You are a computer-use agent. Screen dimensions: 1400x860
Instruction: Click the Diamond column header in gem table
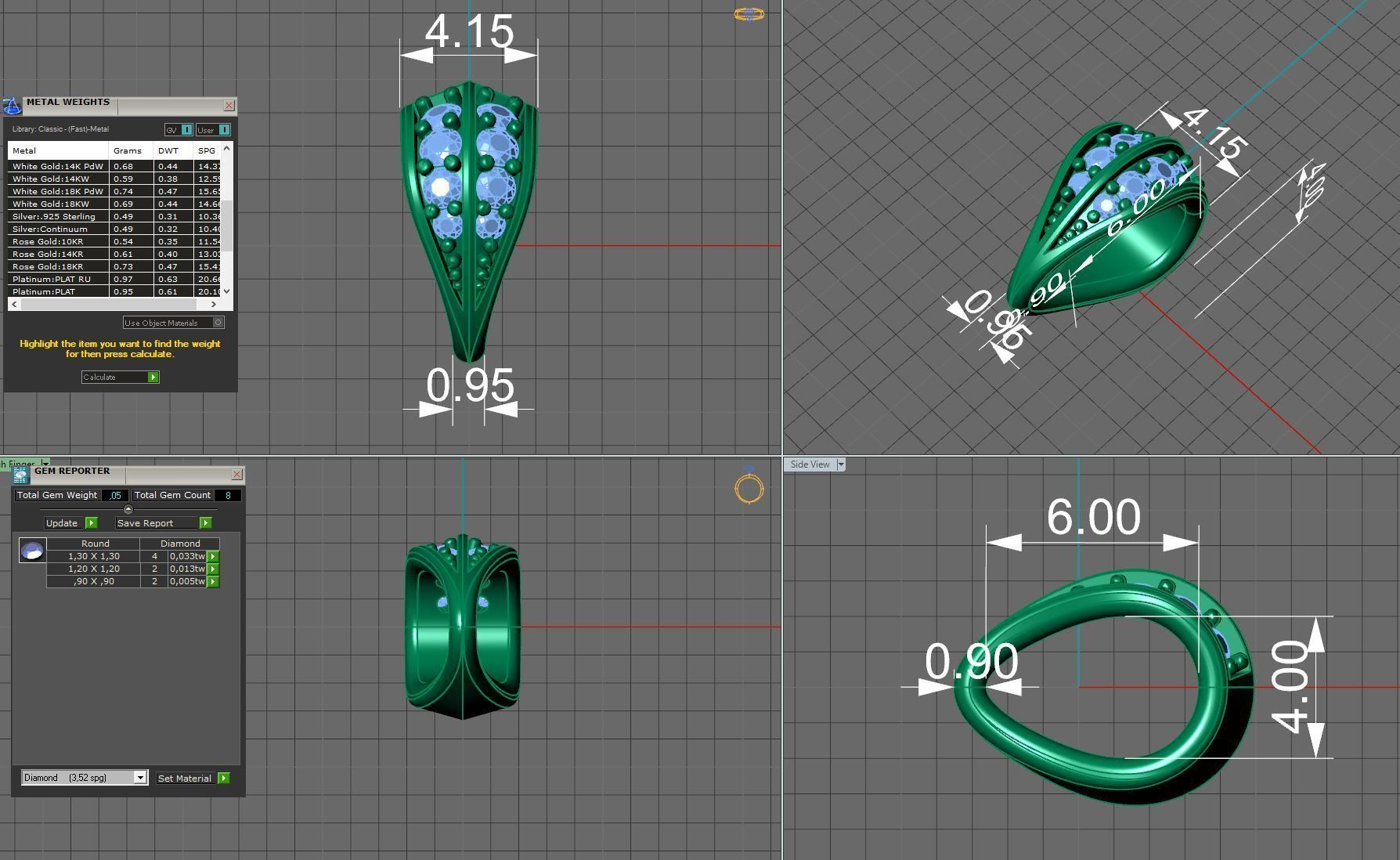180,544
